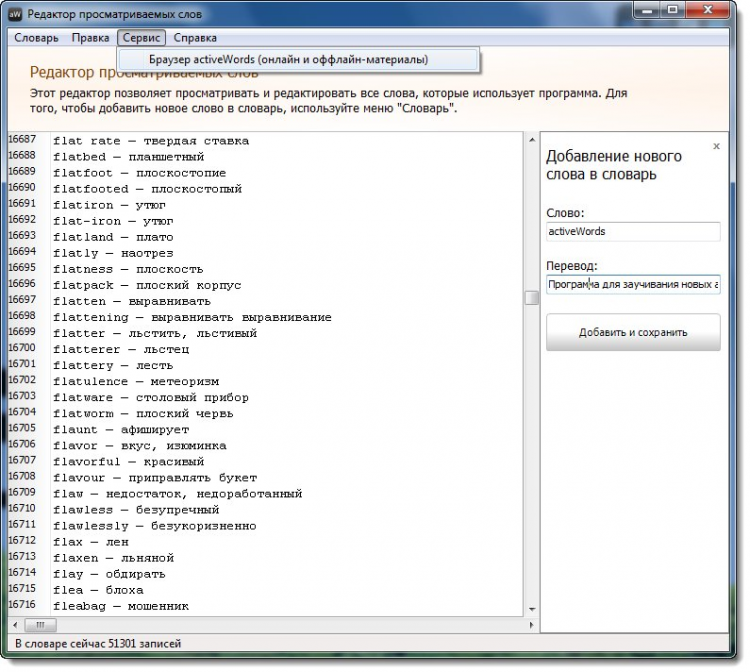This screenshot has width=750, height=672.
Task: Select line 'flatfoot — плоскостопие'
Action: coord(139,173)
